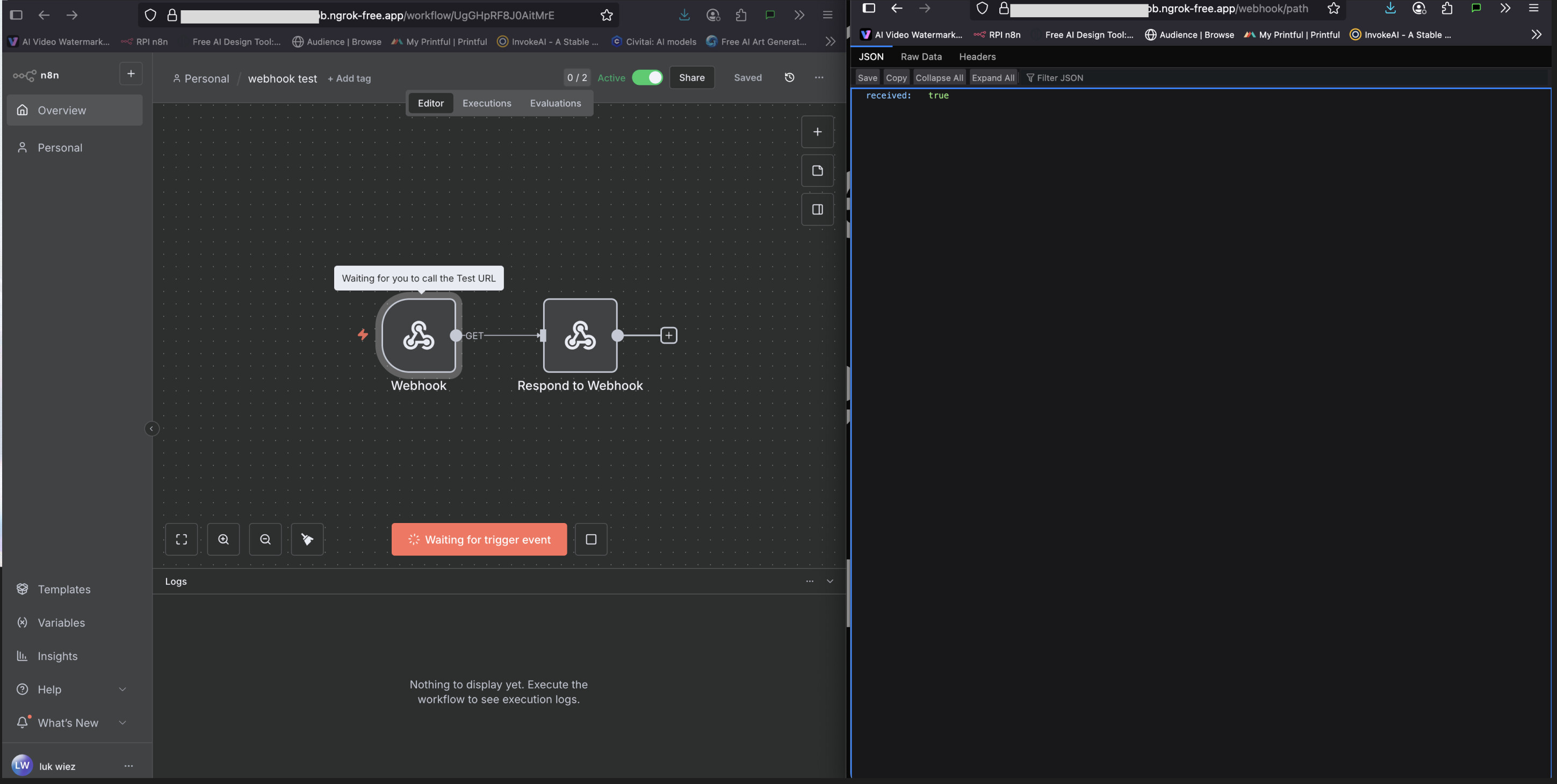The width and height of the screenshot is (1557, 784).
Task: Click the zoom to fit canvas icon
Action: pos(182,539)
